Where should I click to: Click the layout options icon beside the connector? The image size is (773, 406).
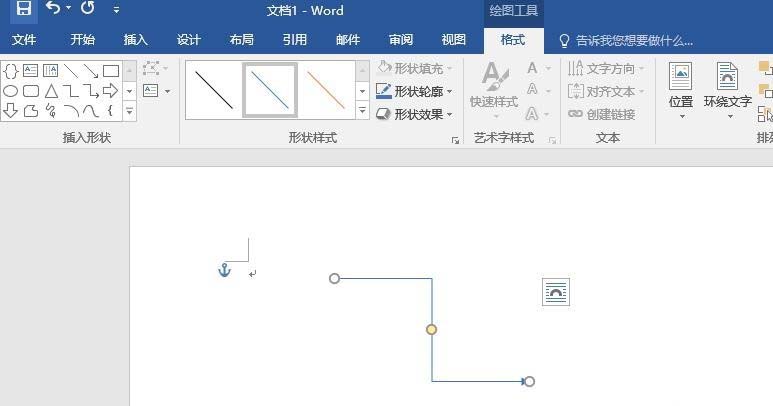[x=556, y=292]
